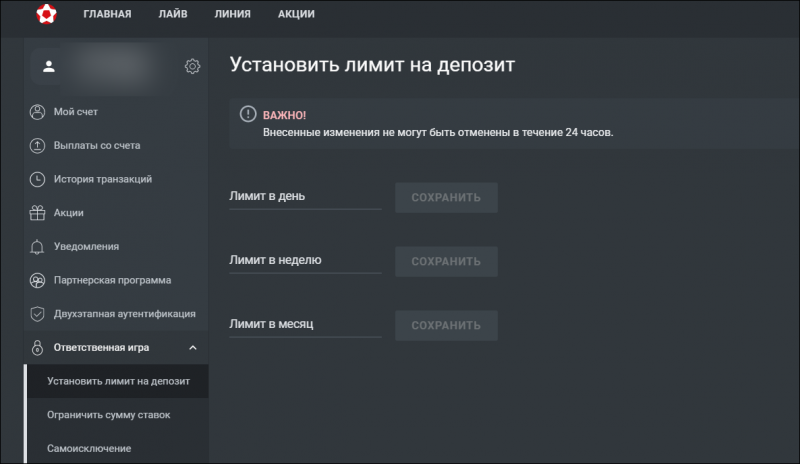
Task: Click the Выплаты со счета upload icon
Action: pyautogui.click(x=37, y=145)
